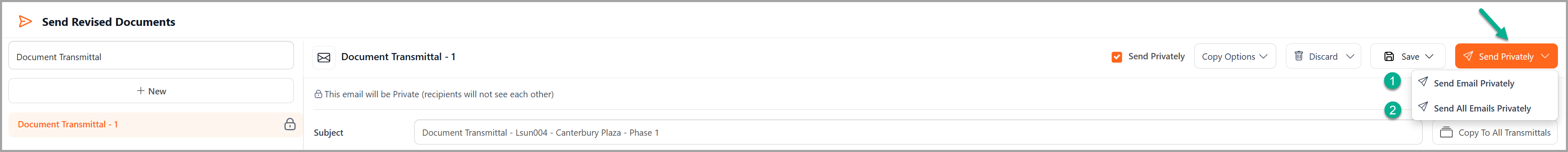Click the paper plane icon in Send Privately button
The image size is (1568, 152).
click(1468, 56)
